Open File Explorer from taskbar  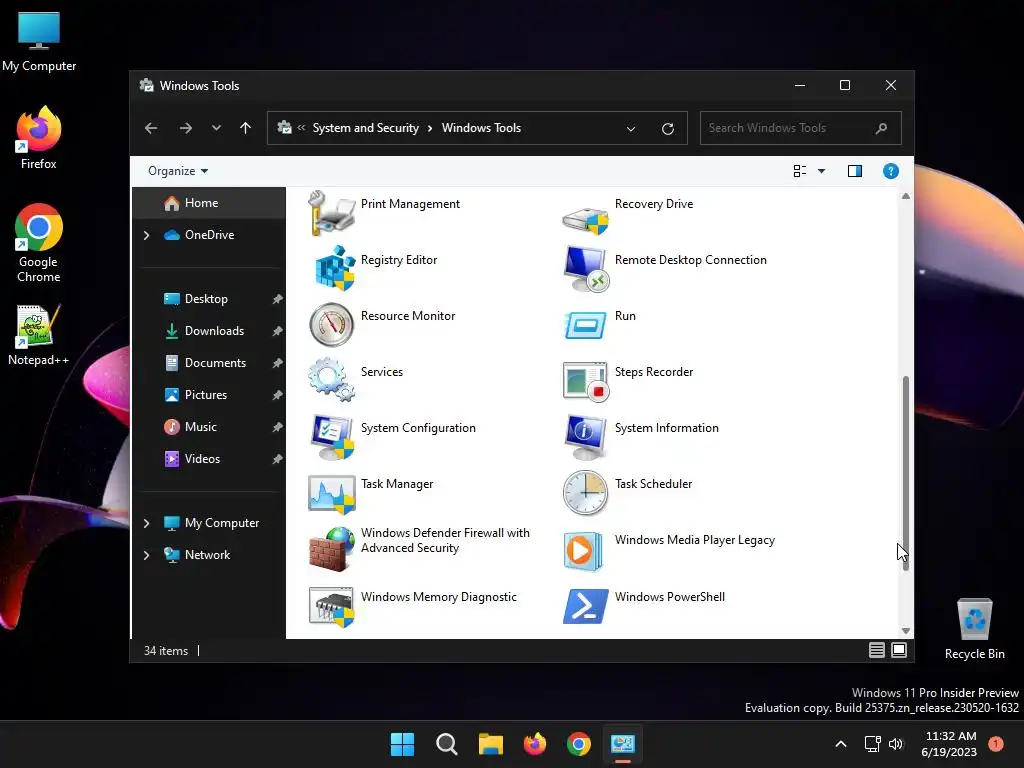(x=490, y=744)
